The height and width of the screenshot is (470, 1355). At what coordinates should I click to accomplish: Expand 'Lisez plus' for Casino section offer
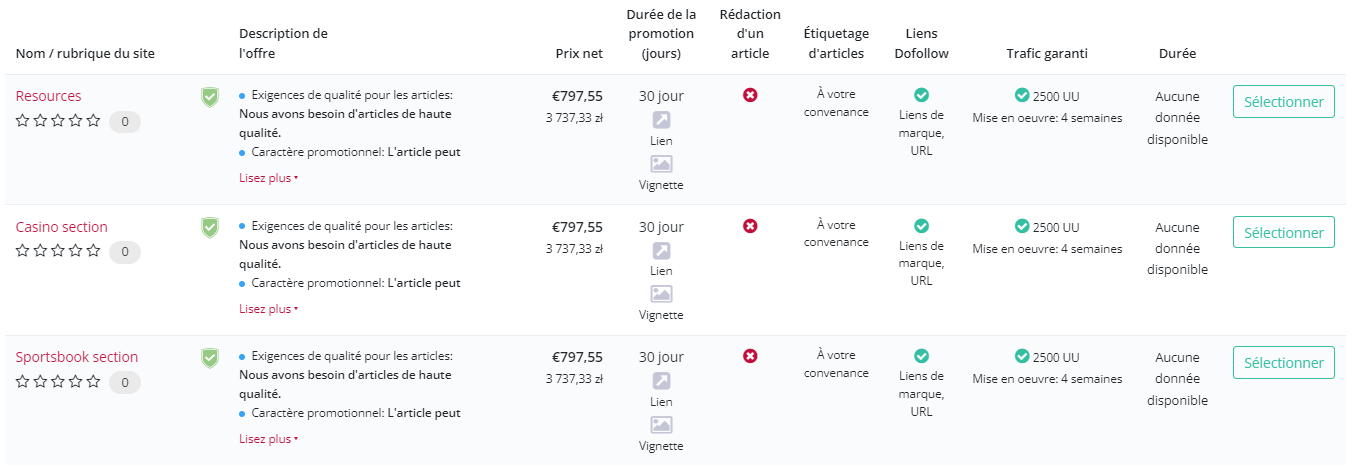pos(268,309)
